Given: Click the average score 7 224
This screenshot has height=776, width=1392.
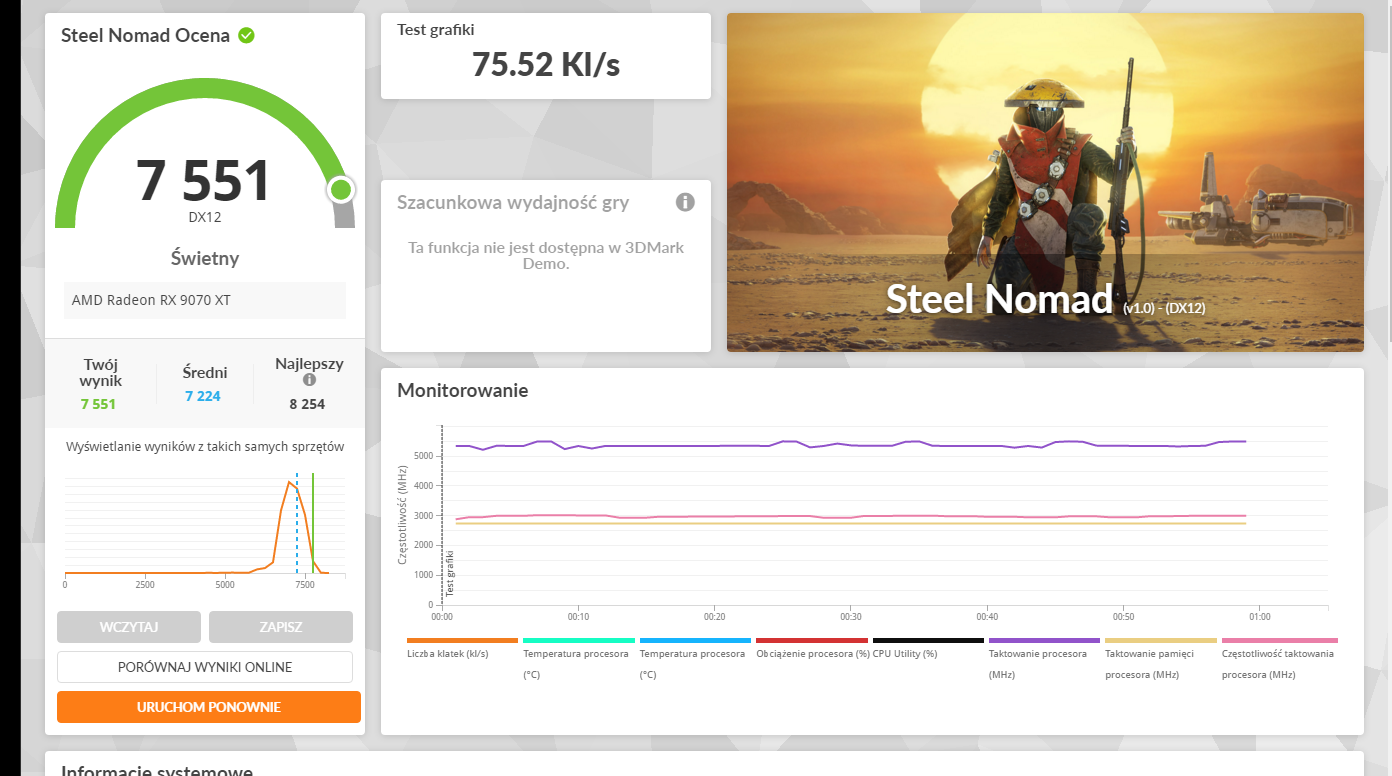Looking at the screenshot, I should (203, 396).
